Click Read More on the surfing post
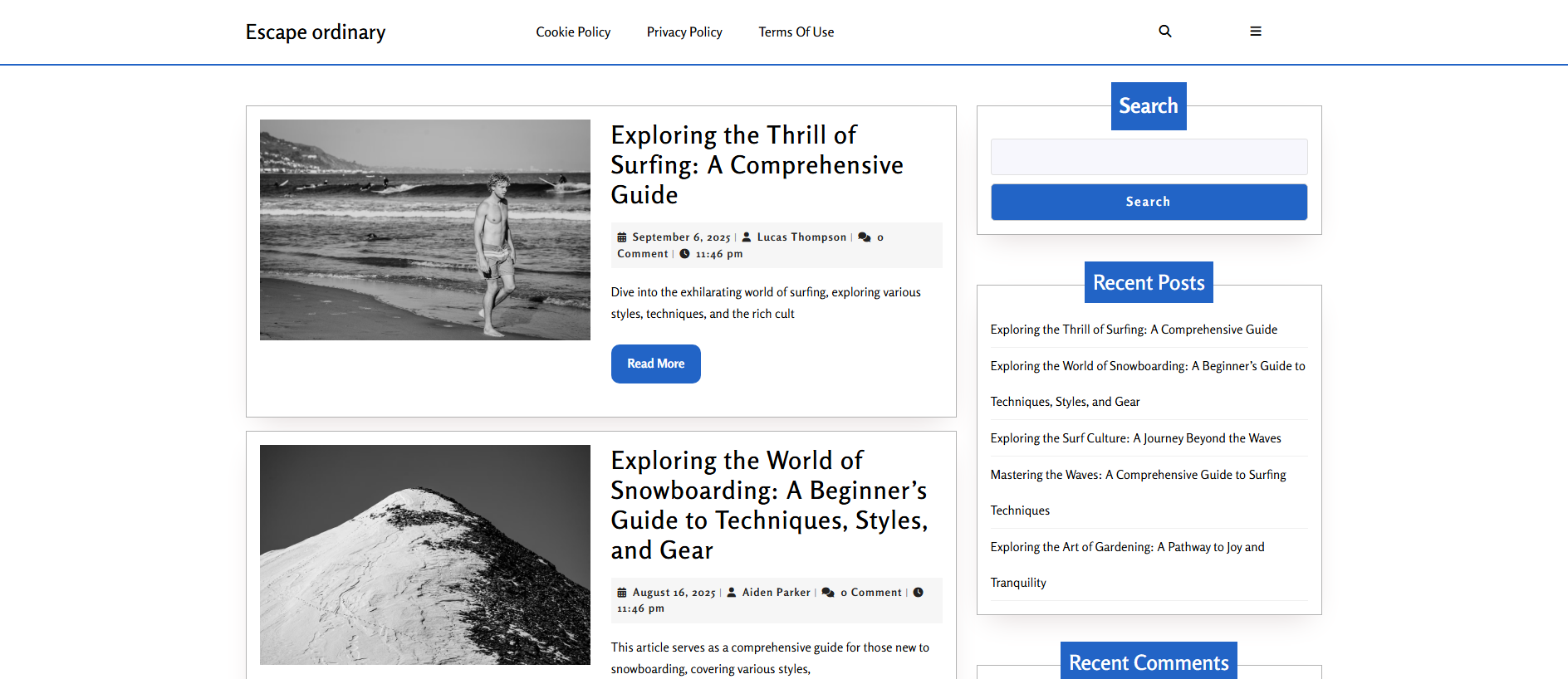The image size is (1568, 679). [x=656, y=364]
